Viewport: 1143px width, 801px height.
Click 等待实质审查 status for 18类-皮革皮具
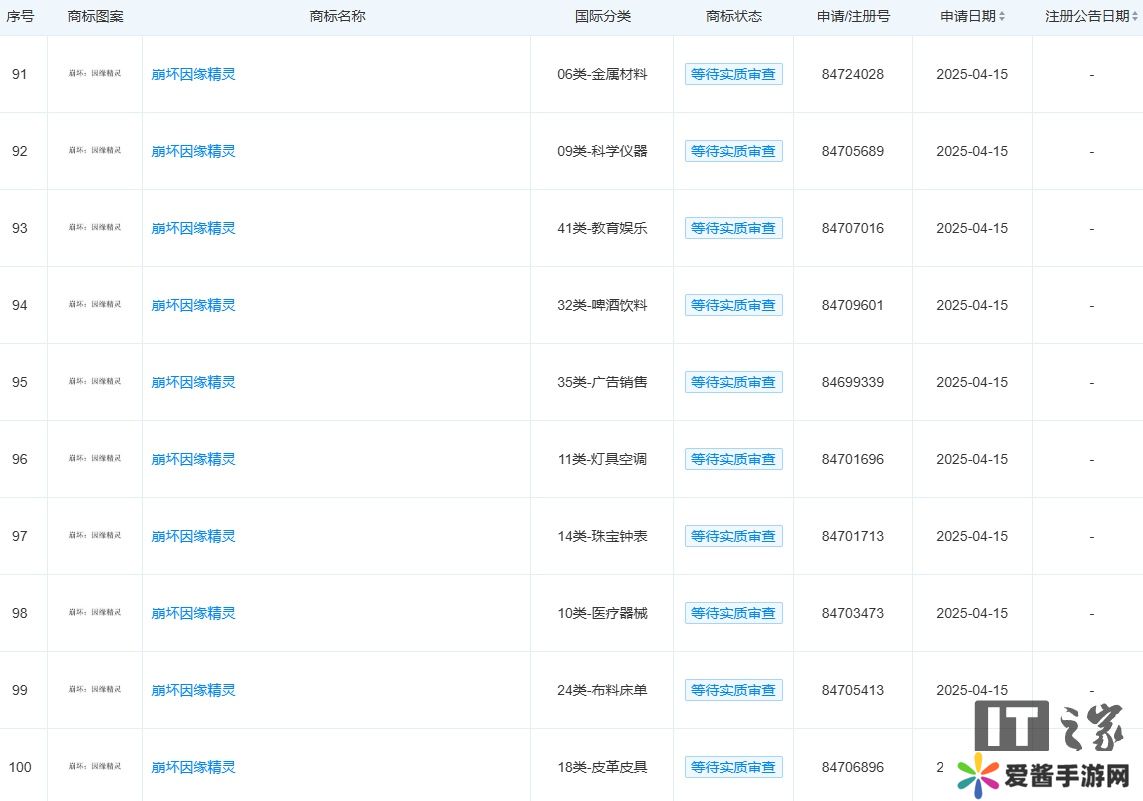[733, 767]
